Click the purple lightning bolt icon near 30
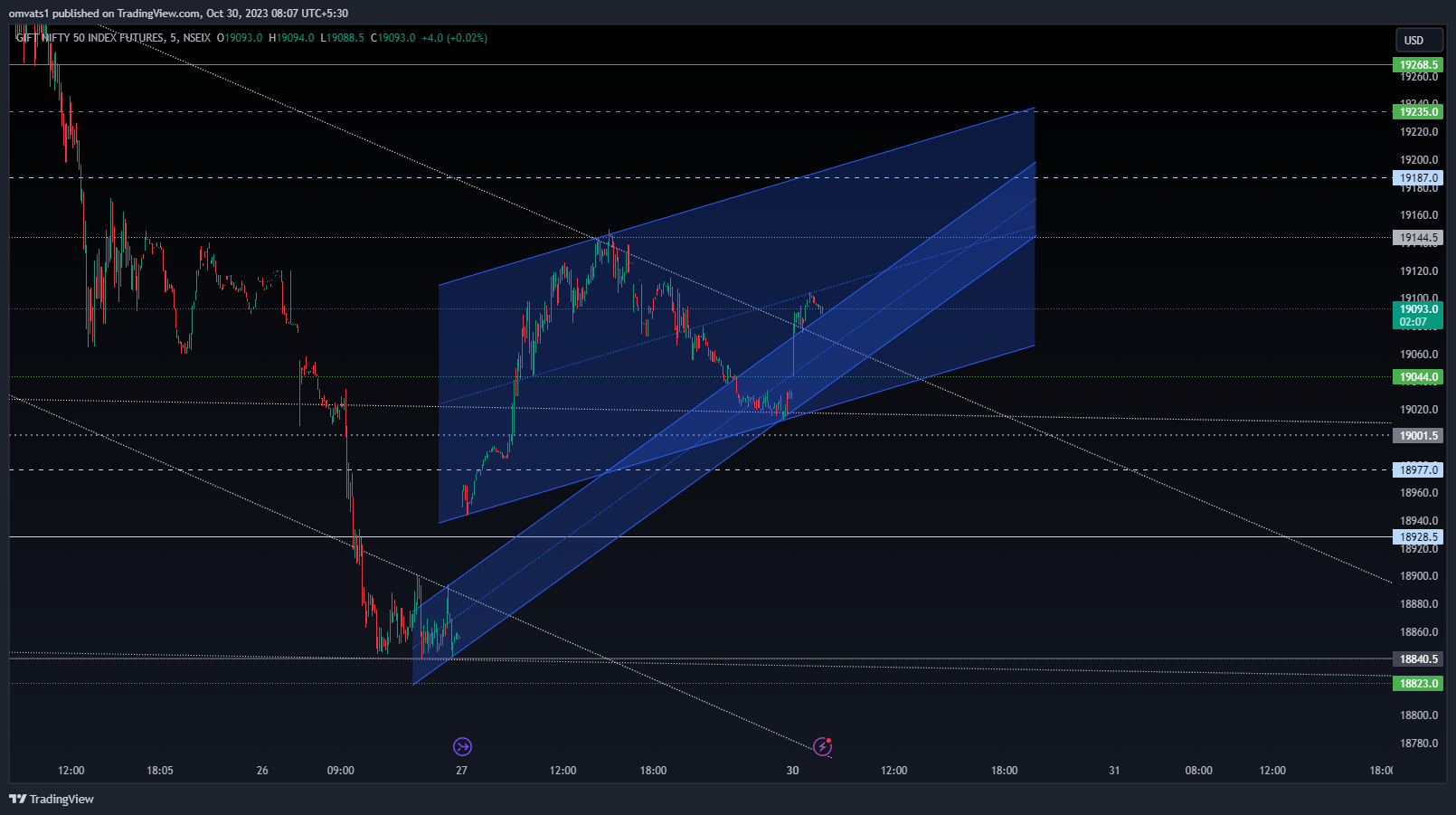The height and width of the screenshot is (815, 1456). coord(822,746)
